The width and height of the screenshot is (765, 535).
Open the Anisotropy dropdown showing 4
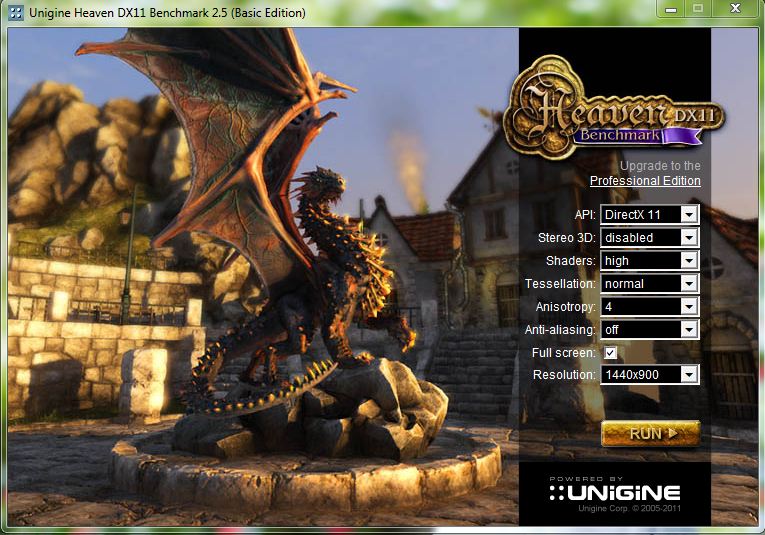pyautogui.click(x=649, y=306)
